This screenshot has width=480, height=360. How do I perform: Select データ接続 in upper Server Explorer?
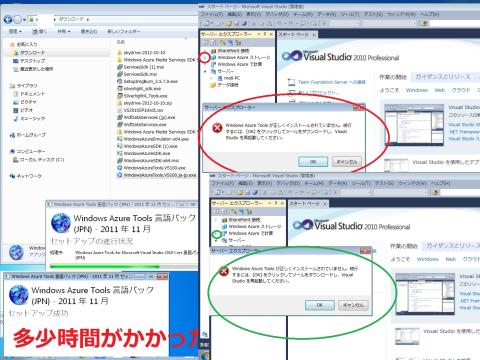pos(228,85)
